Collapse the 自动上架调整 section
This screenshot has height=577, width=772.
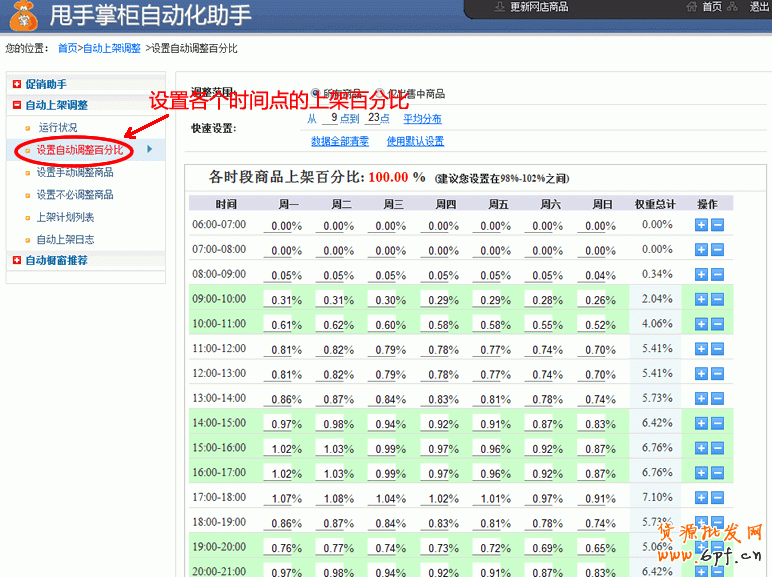pos(17,105)
